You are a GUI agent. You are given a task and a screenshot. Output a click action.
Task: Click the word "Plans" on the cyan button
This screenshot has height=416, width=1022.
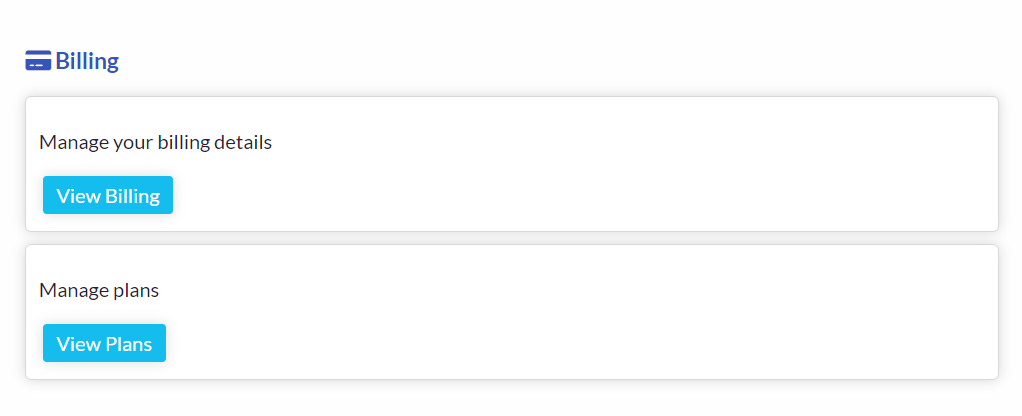click(129, 344)
